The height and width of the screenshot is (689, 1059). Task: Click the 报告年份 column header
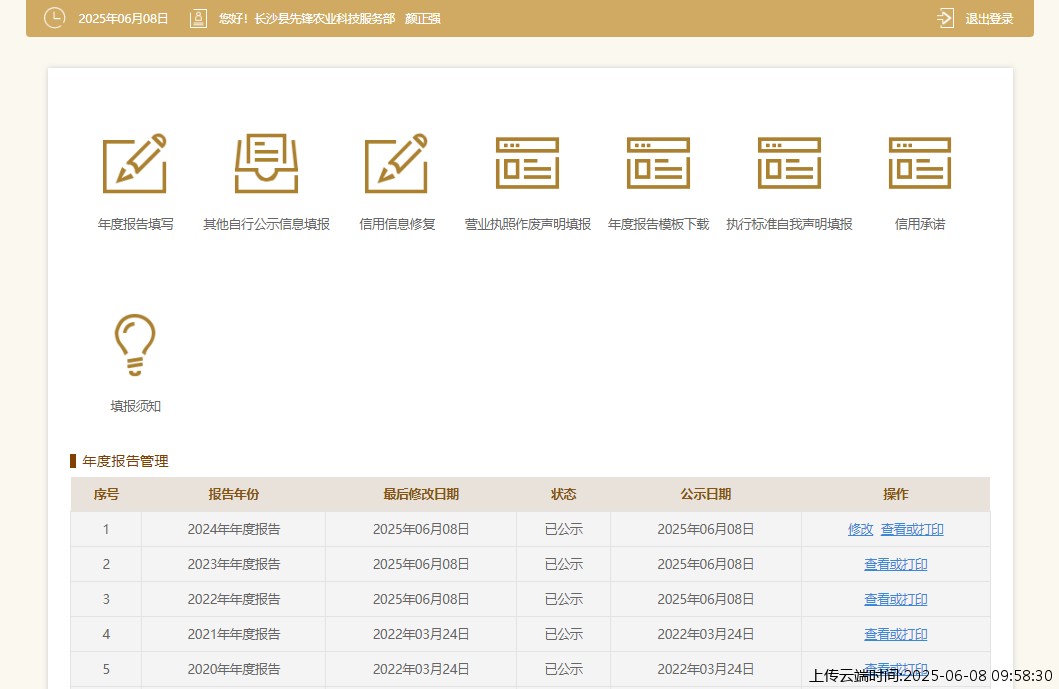234,494
